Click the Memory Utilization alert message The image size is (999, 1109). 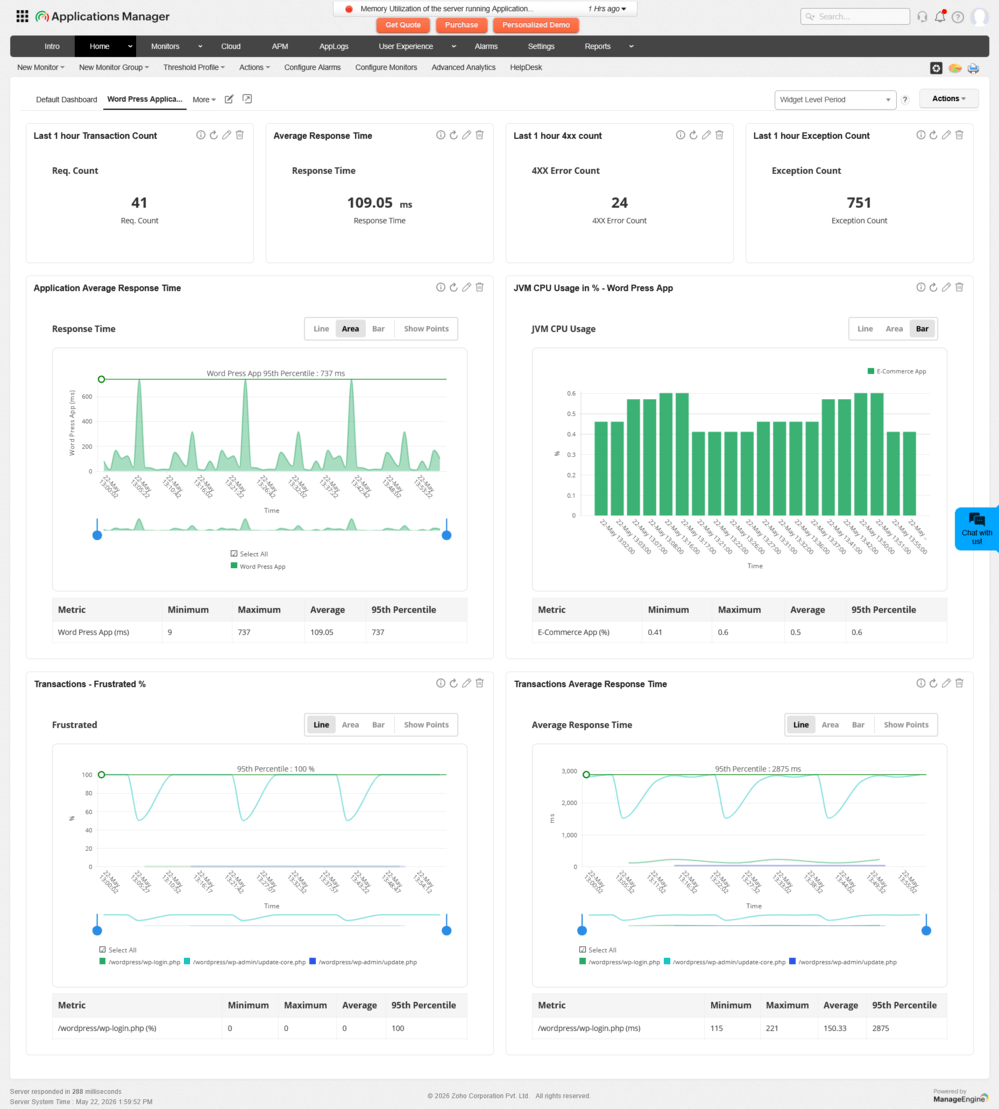point(446,9)
